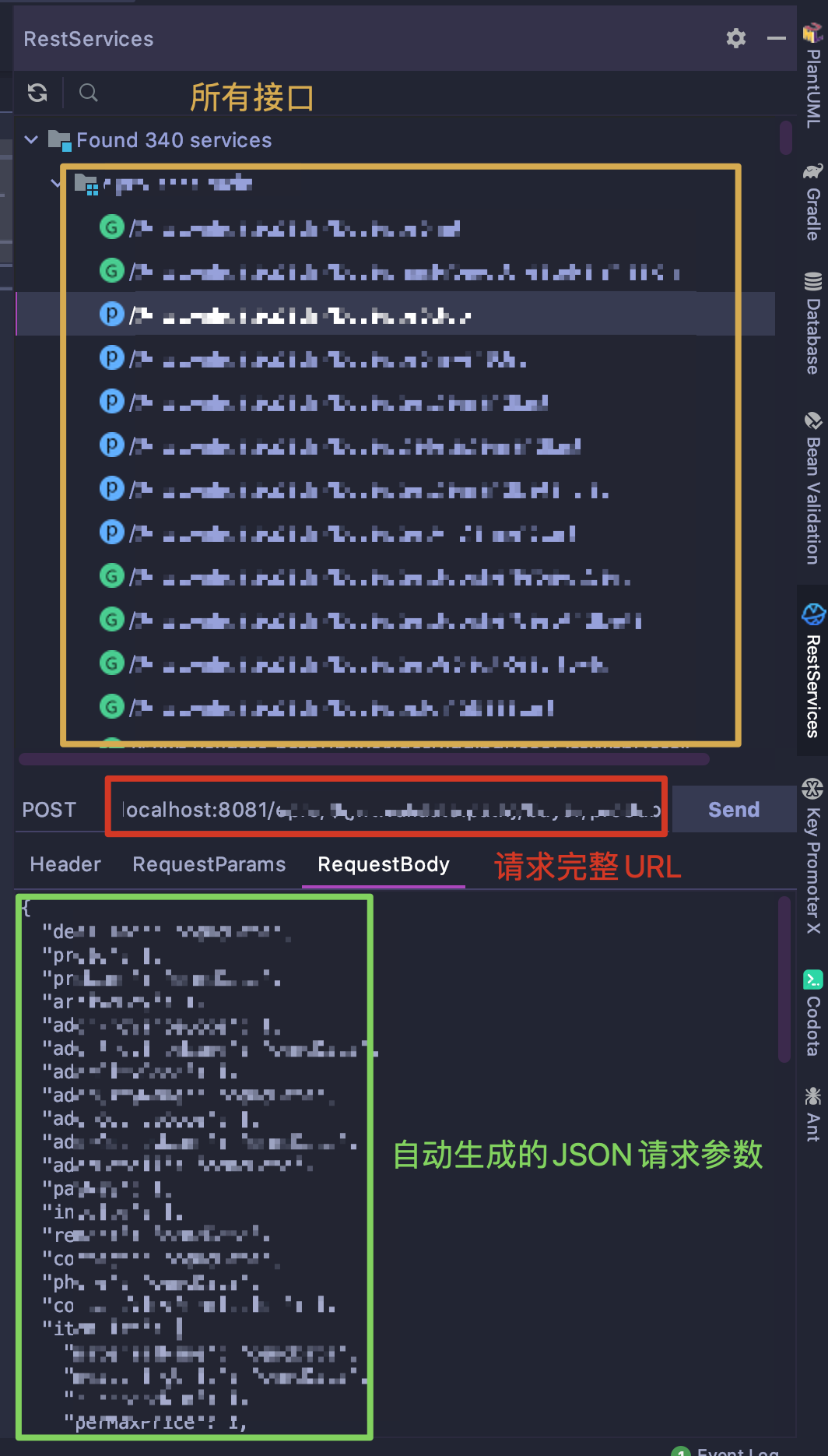Screen dimensions: 828x1456
Task: Click the Gradle elephant icon
Action: pyautogui.click(x=813, y=171)
